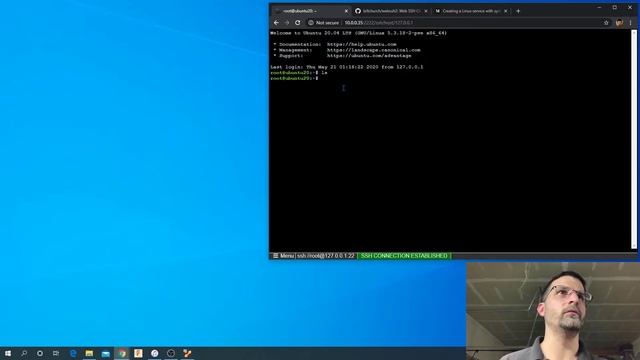Open a new browser tab
The image size is (640, 360).
[518, 11]
